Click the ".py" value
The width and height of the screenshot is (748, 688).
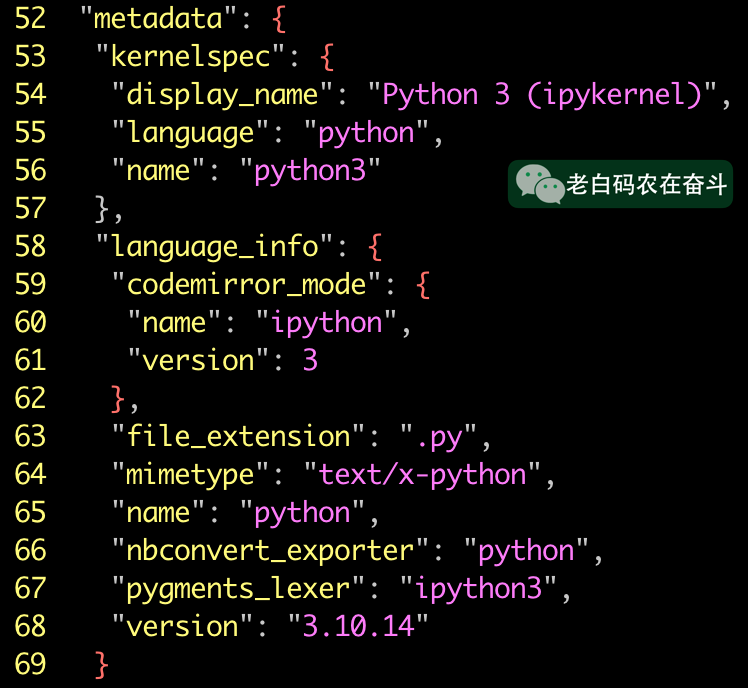(x=438, y=438)
